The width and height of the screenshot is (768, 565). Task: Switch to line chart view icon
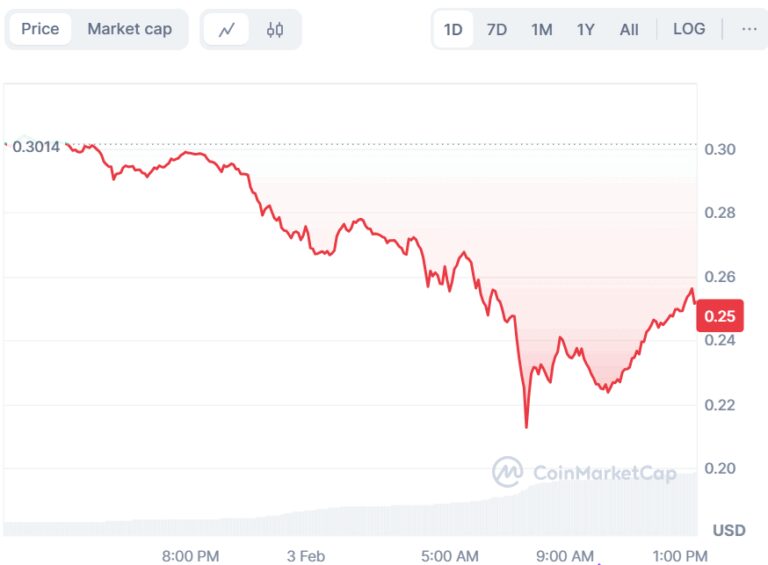click(226, 30)
